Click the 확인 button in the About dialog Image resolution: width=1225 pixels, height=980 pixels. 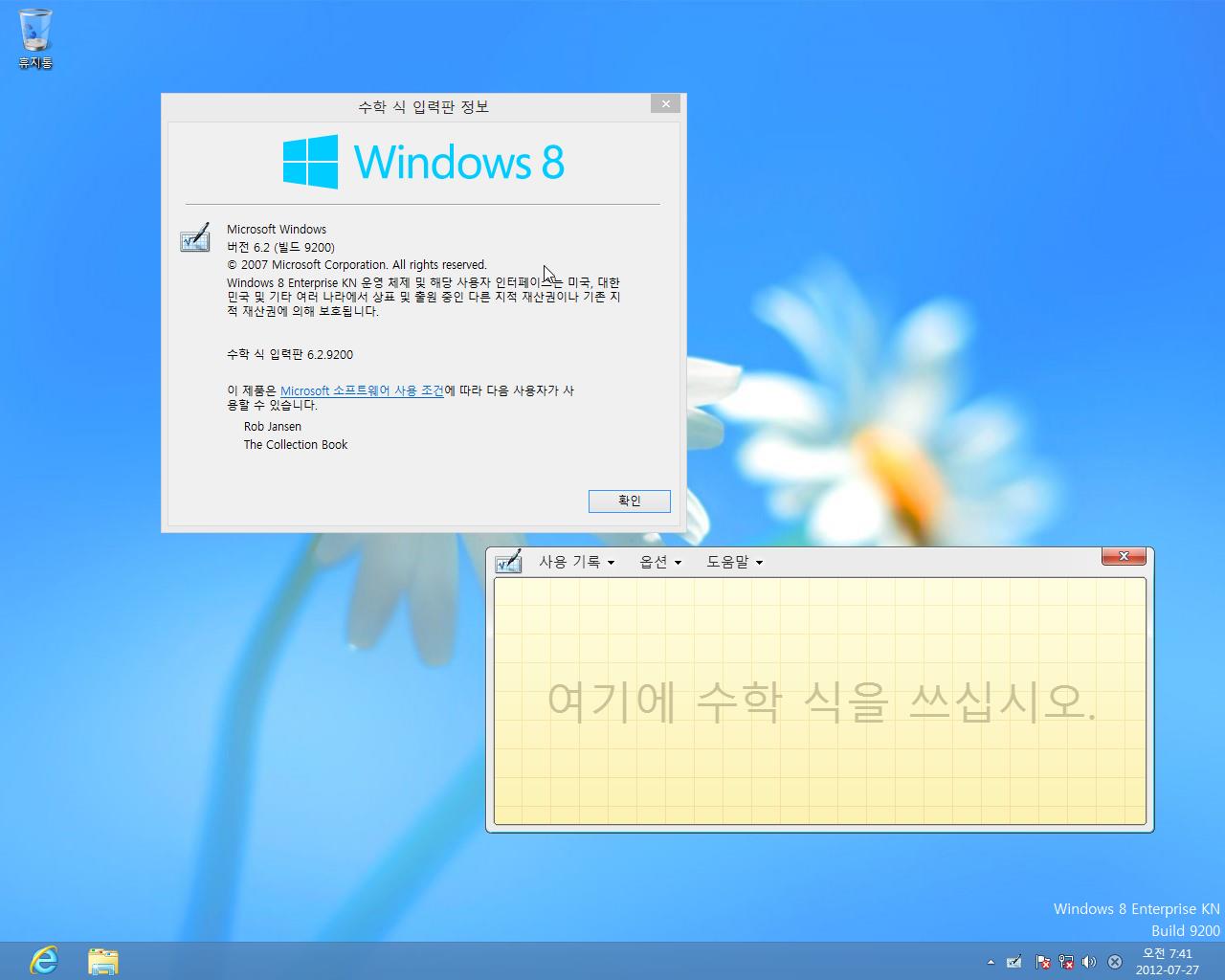(x=629, y=501)
